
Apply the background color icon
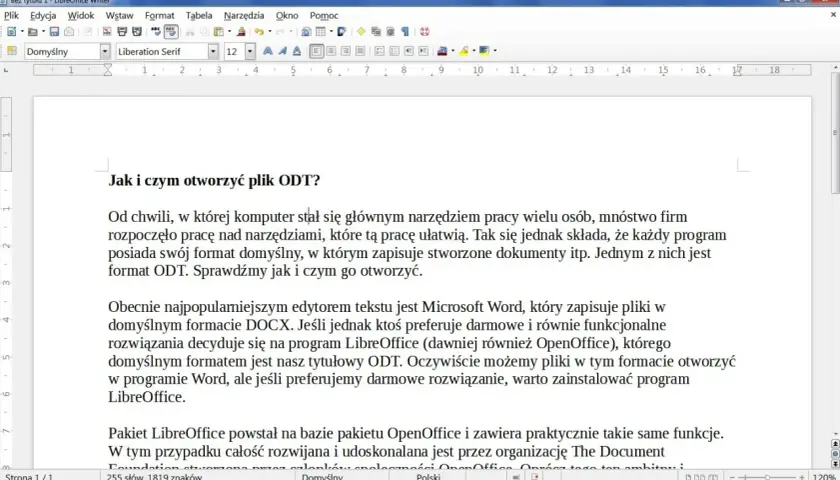pos(484,51)
